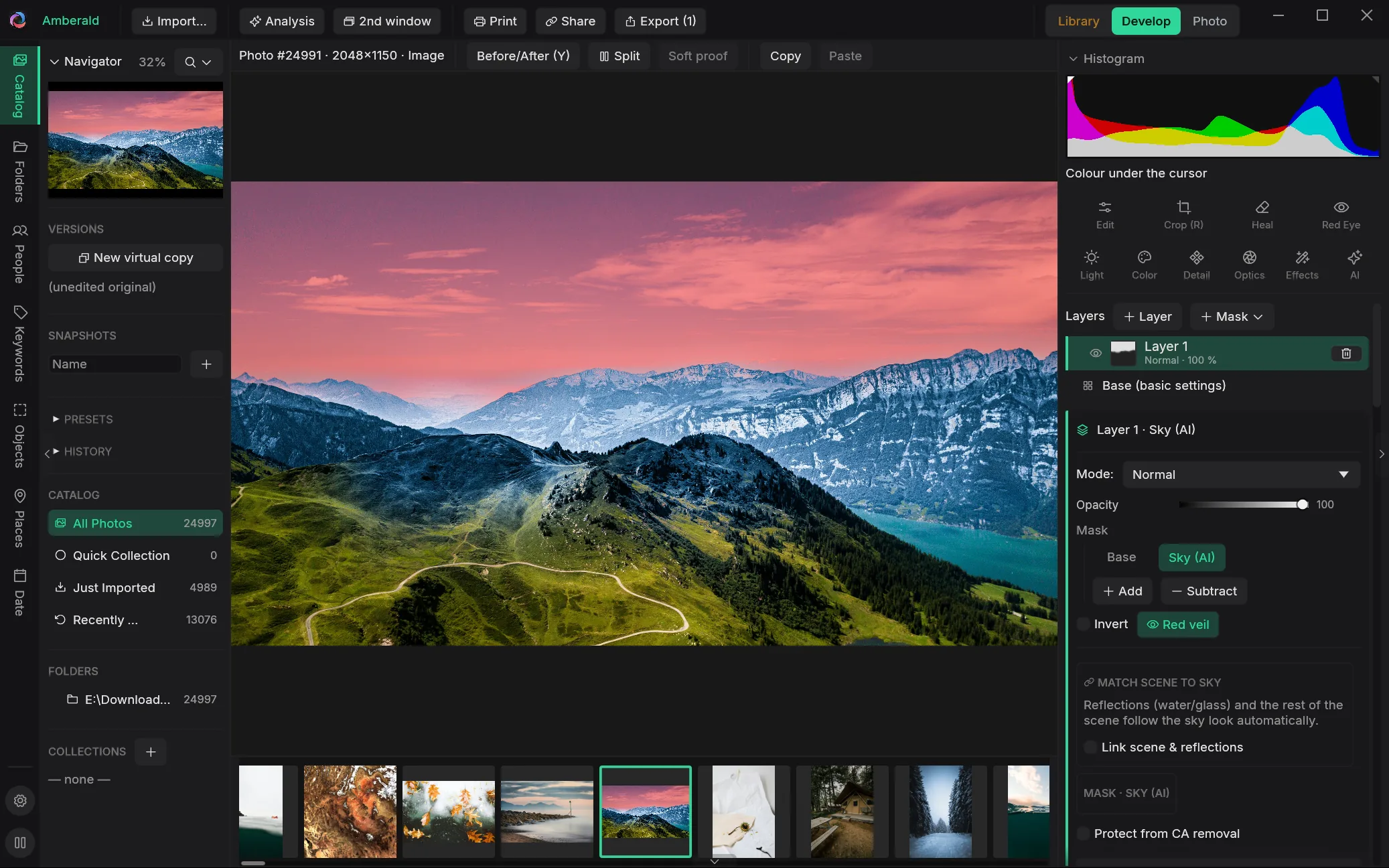The image size is (1389, 868).
Task: Open the Folders sidebar section
Action: [x=19, y=171]
